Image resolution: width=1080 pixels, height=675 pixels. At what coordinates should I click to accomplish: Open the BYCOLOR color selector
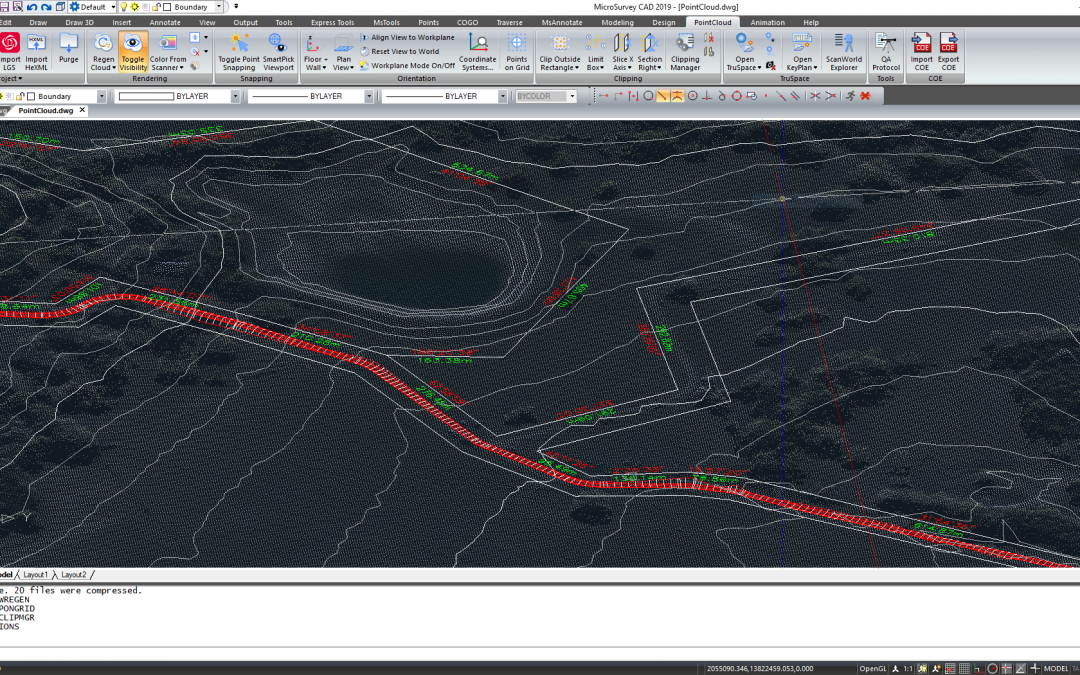click(x=545, y=97)
